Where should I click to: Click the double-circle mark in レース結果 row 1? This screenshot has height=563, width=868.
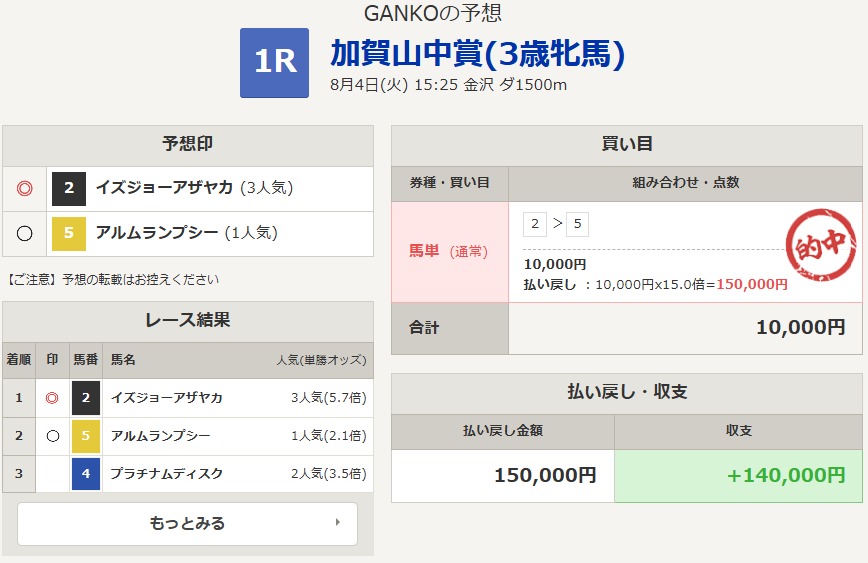click(x=52, y=398)
